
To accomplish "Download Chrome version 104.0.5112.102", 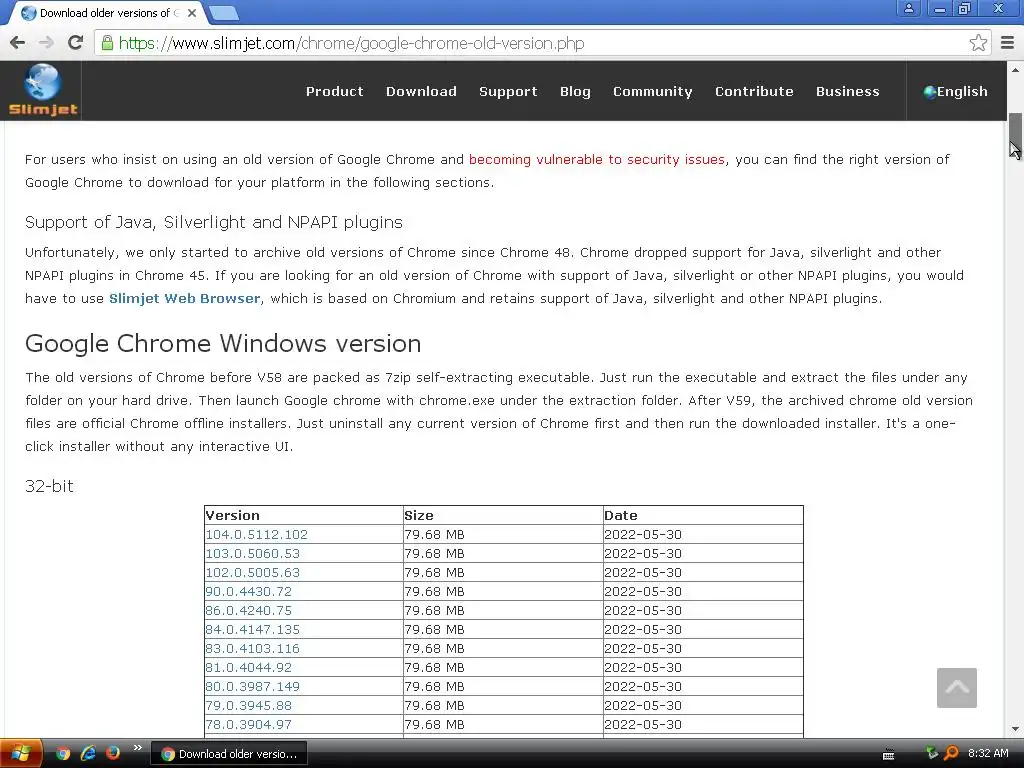I will [x=257, y=534].
